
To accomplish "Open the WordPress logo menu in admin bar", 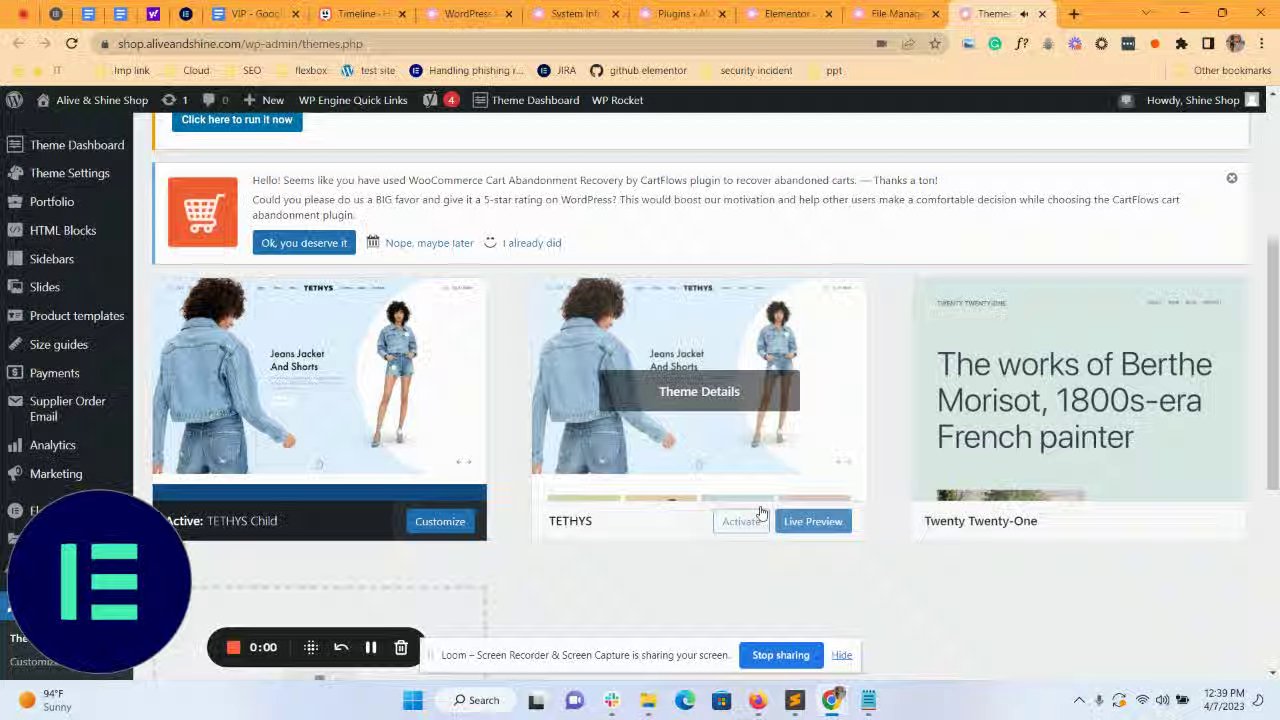I will [14, 100].
